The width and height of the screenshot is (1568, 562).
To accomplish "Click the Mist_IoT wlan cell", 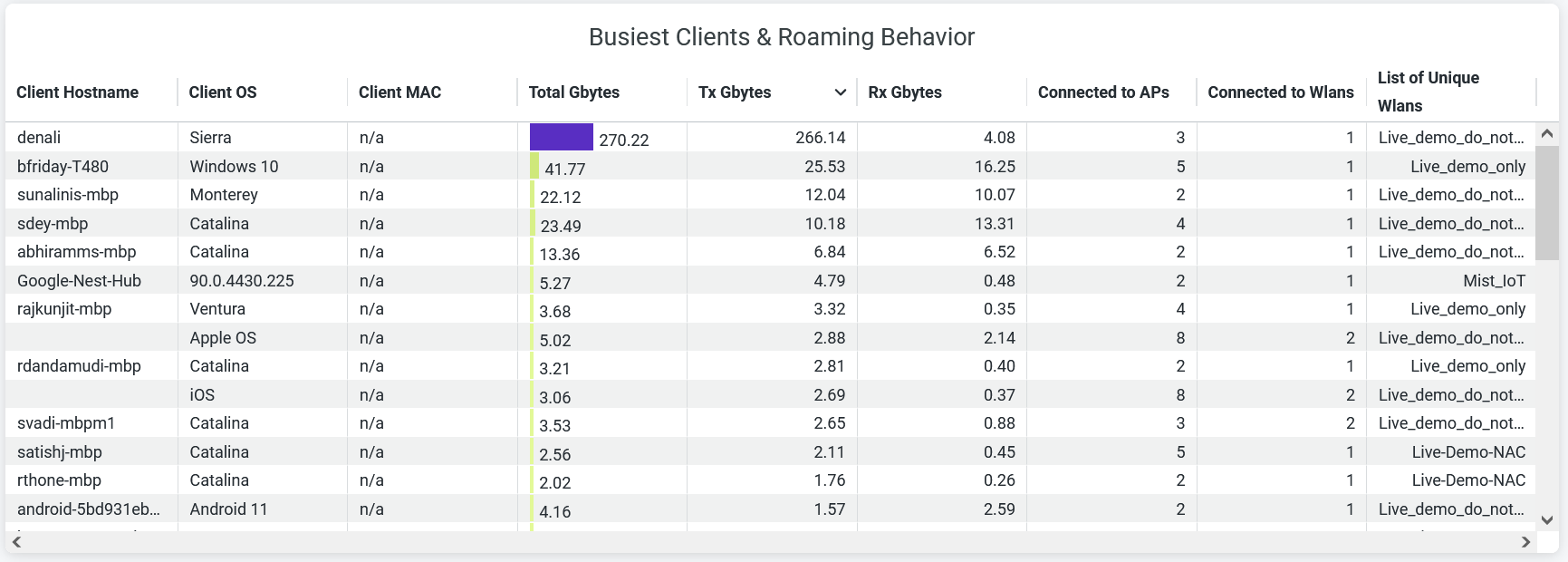I will [x=1494, y=281].
